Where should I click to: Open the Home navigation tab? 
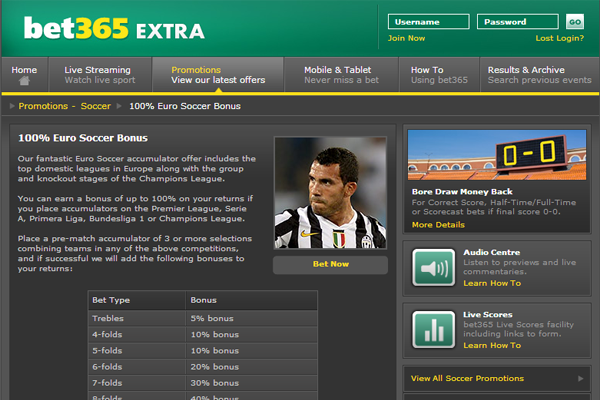coord(24,75)
